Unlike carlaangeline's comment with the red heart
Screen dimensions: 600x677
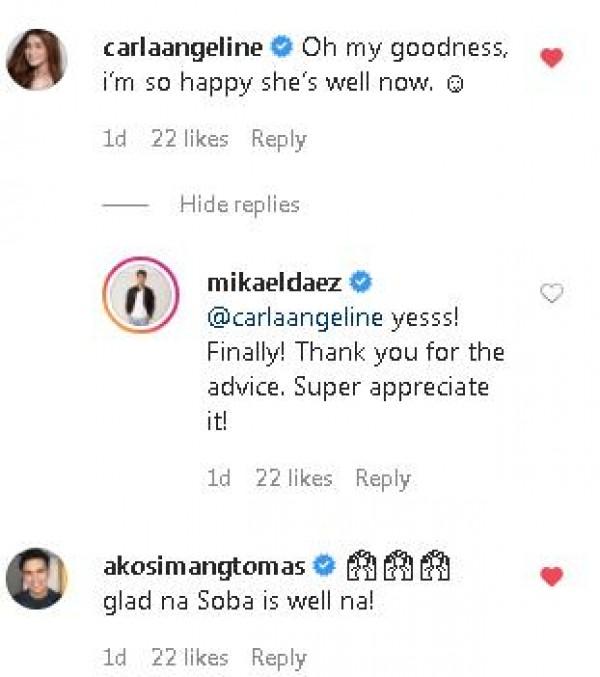point(551,57)
